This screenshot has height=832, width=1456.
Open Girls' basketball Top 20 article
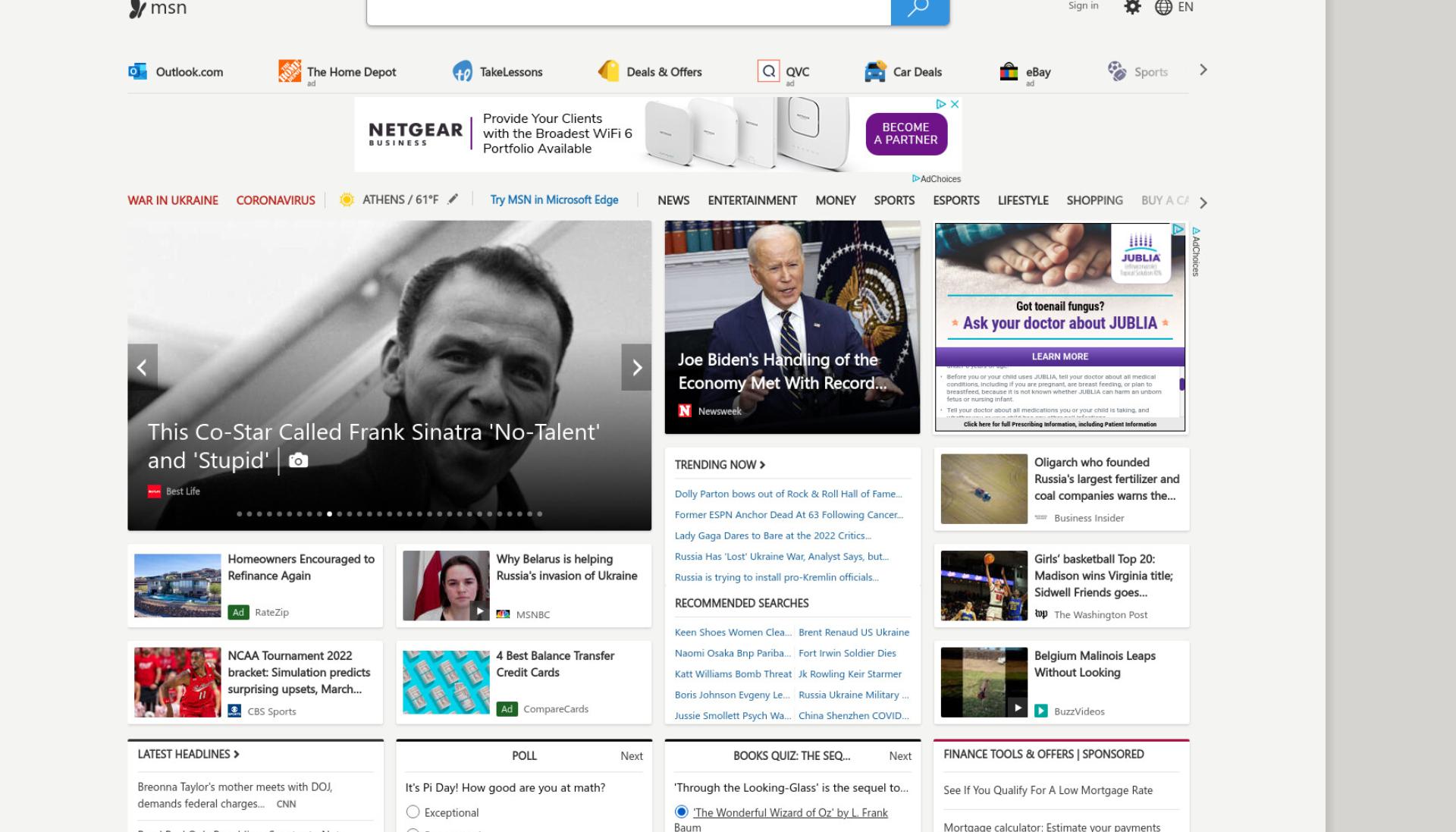point(1061,586)
